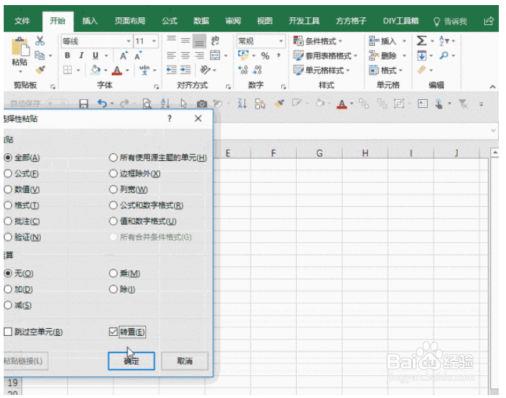Click the Paste clipboard icon
This screenshot has height=398, width=506.
20,47
